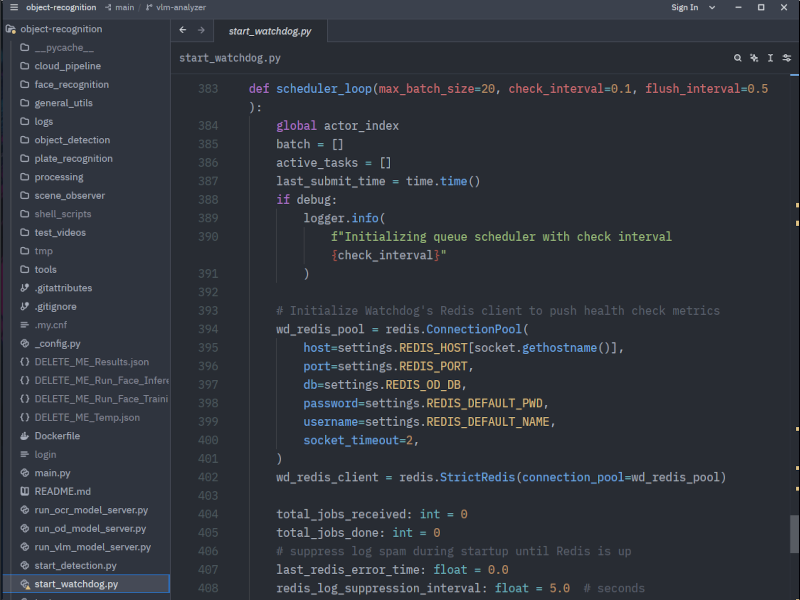Click the .gitattributes git icon
The width and height of the screenshot is (800, 600).
point(24,288)
